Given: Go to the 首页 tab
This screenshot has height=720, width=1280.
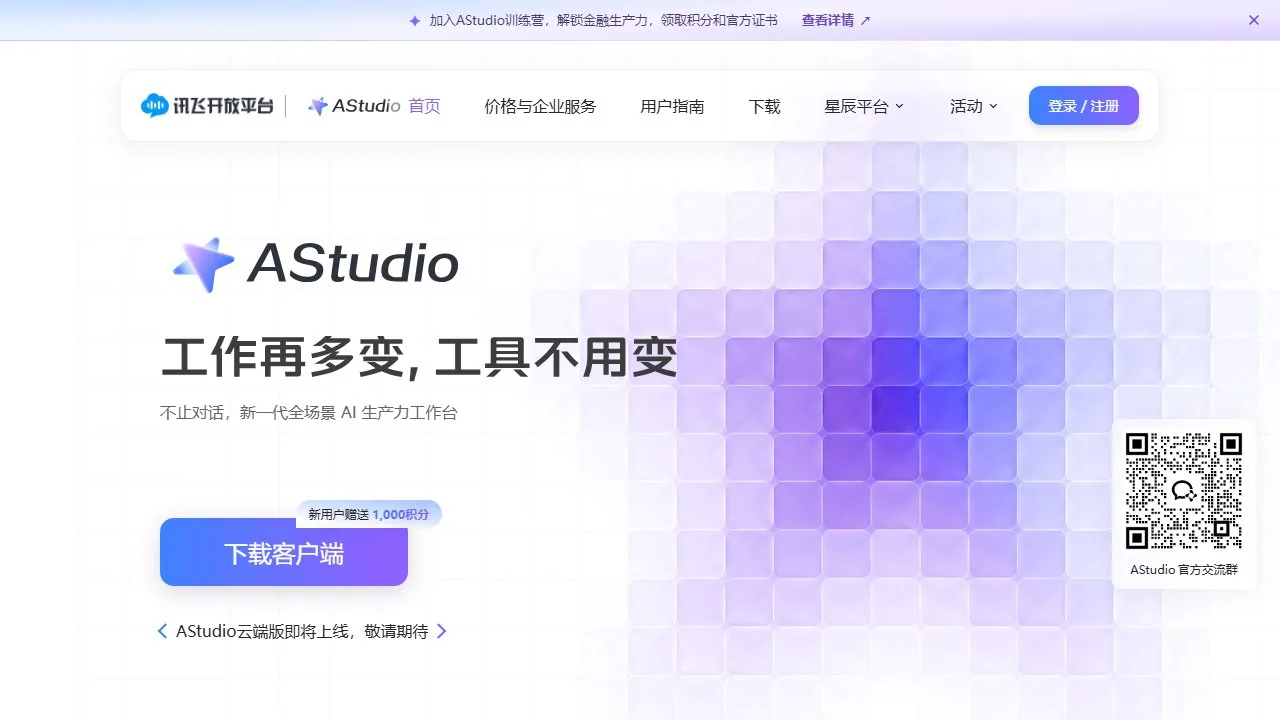Looking at the screenshot, I should point(425,106).
